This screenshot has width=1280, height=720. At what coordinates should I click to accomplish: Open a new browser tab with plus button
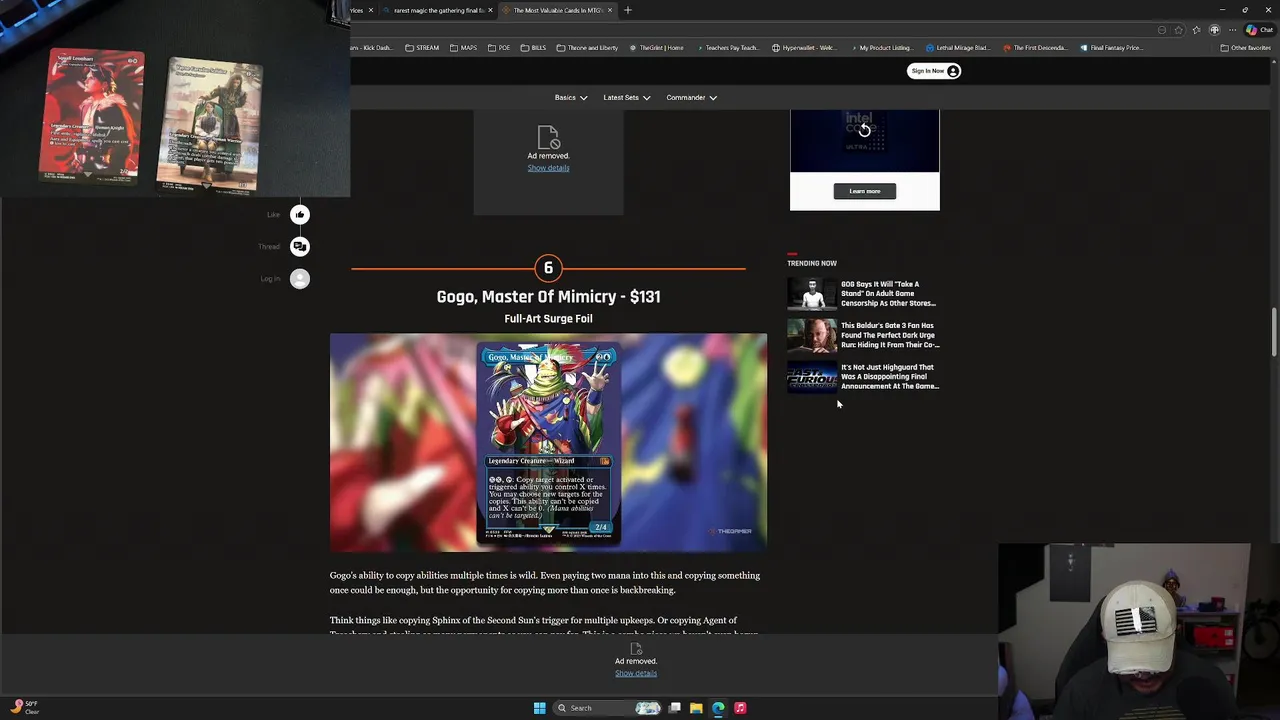tap(628, 10)
